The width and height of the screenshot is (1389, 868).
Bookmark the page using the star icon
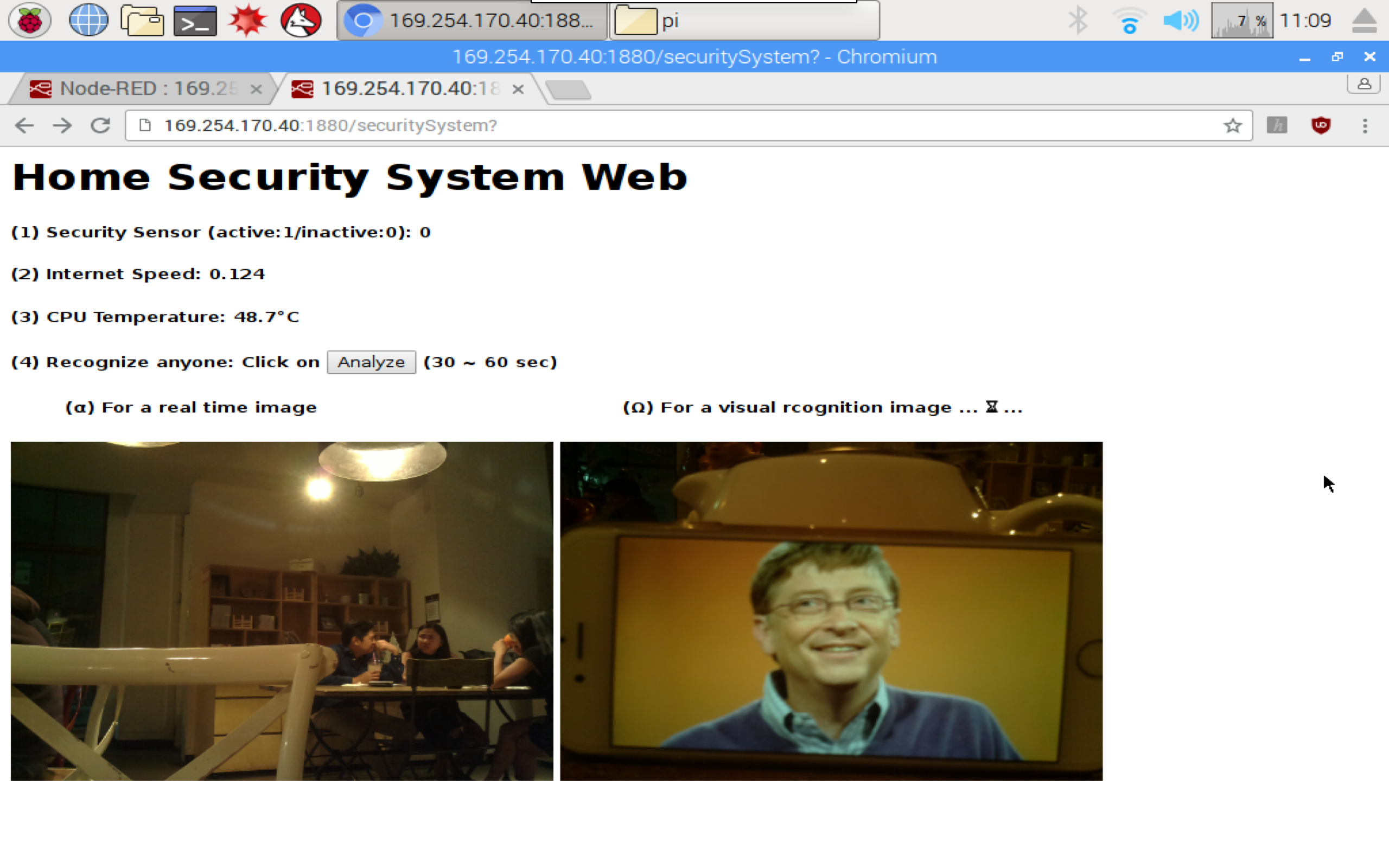1232,125
